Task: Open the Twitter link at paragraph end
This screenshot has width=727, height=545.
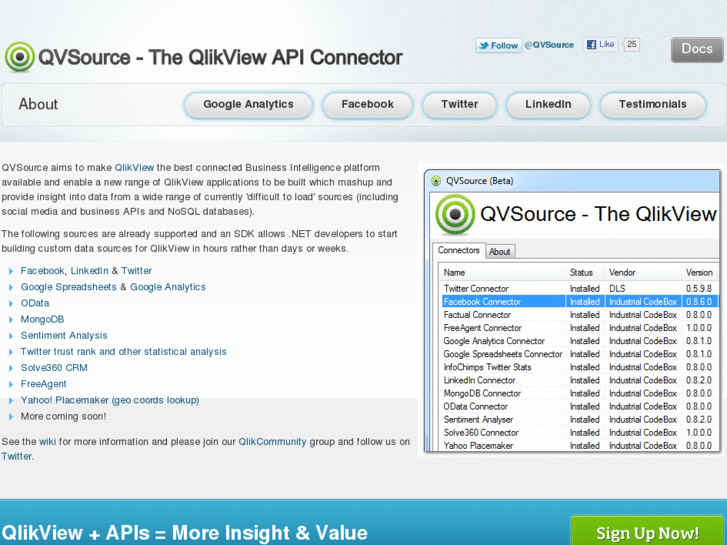Action: point(16,456)
